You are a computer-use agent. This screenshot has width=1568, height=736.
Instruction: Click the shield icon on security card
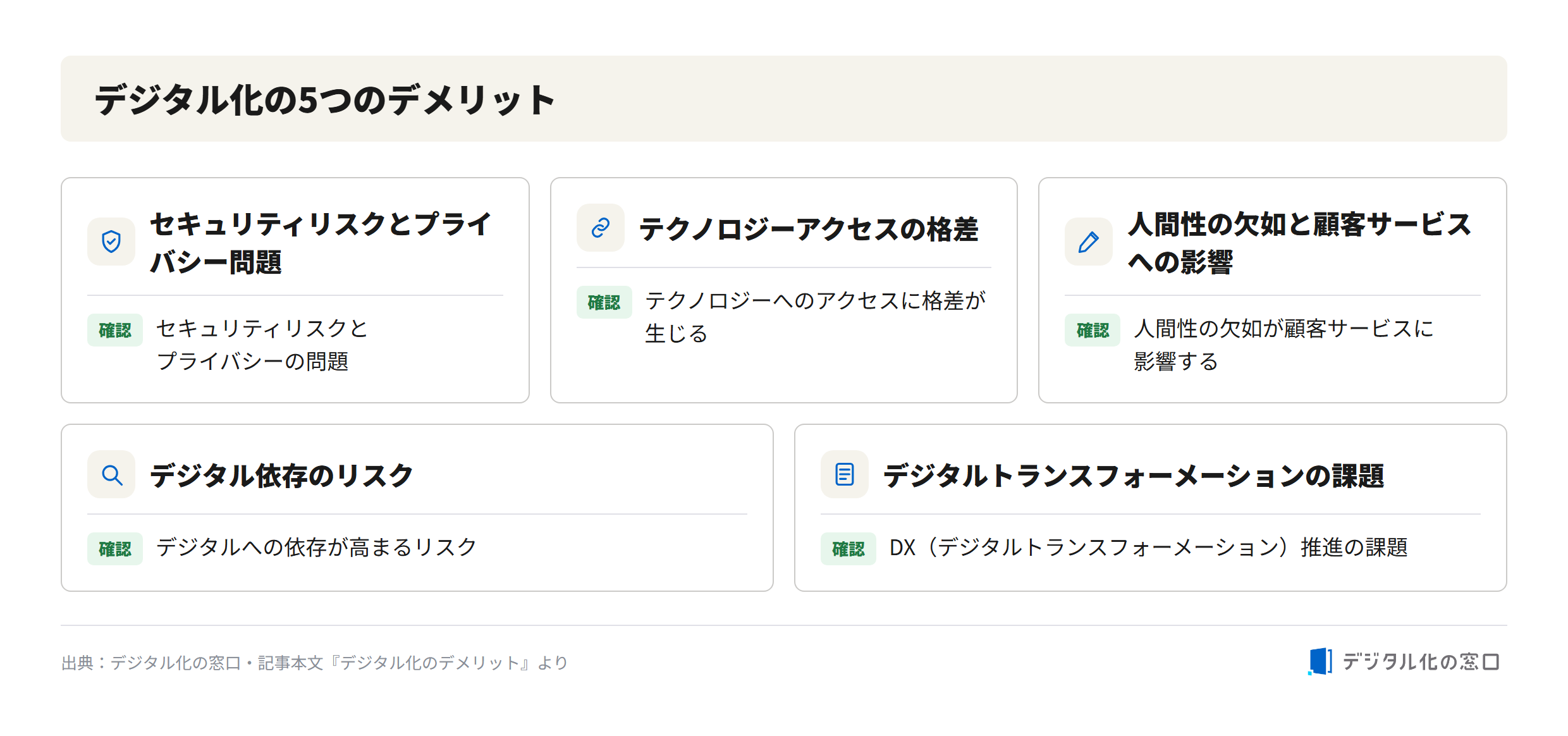click(111, 242)
